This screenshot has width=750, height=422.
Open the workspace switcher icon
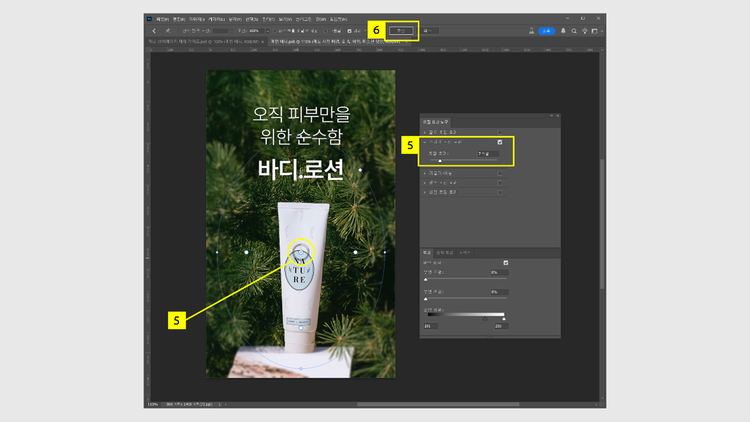click(x=595, y=31)
